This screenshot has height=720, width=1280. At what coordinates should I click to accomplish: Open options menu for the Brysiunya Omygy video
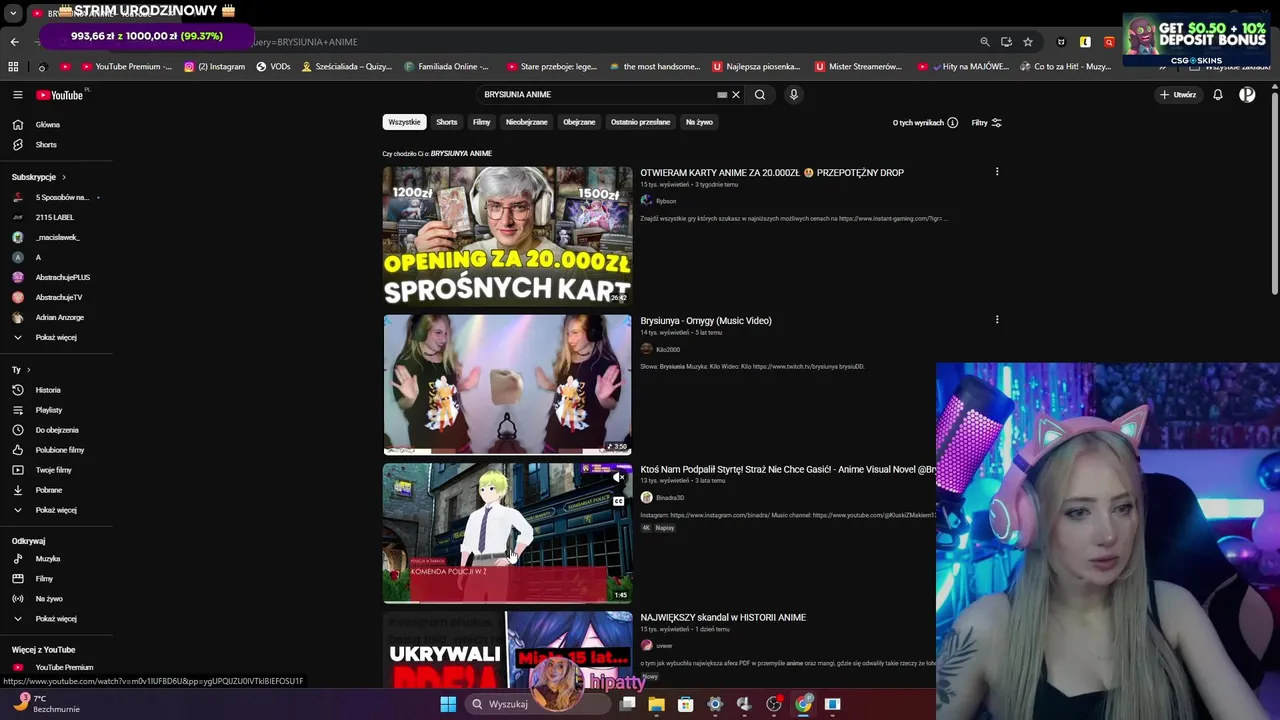(997, 320)
